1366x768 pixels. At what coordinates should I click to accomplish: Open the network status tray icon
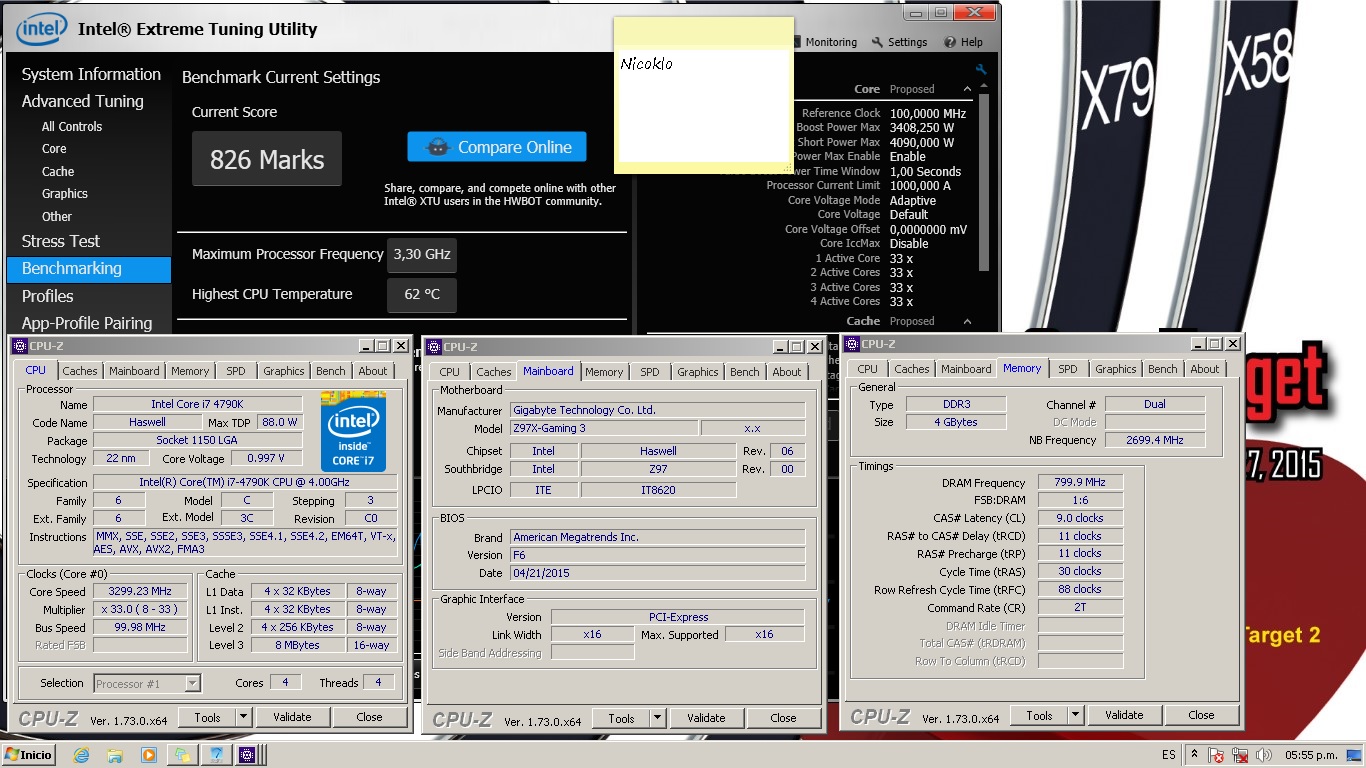click(1241, 755)
